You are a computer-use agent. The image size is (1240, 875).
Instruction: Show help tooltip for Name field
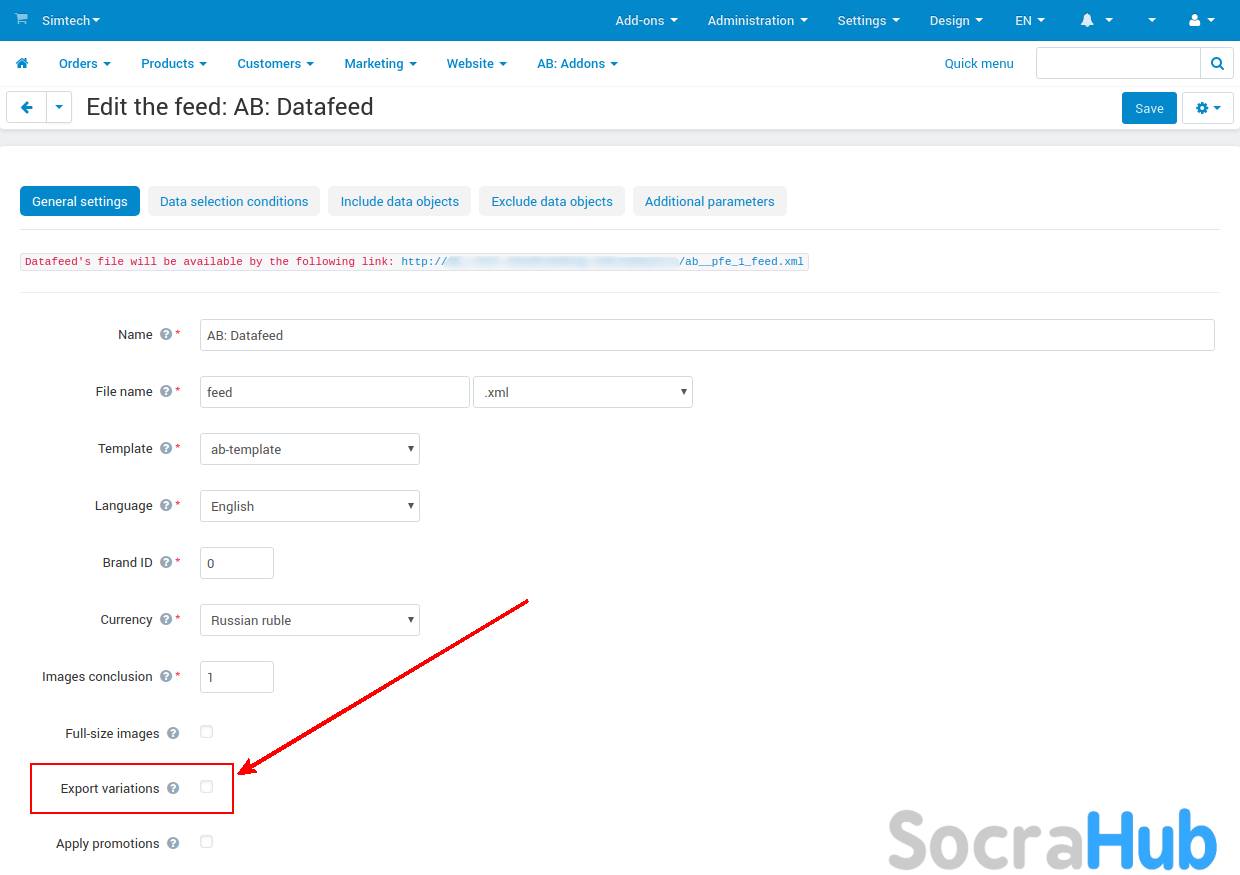[x=166, y=334]
